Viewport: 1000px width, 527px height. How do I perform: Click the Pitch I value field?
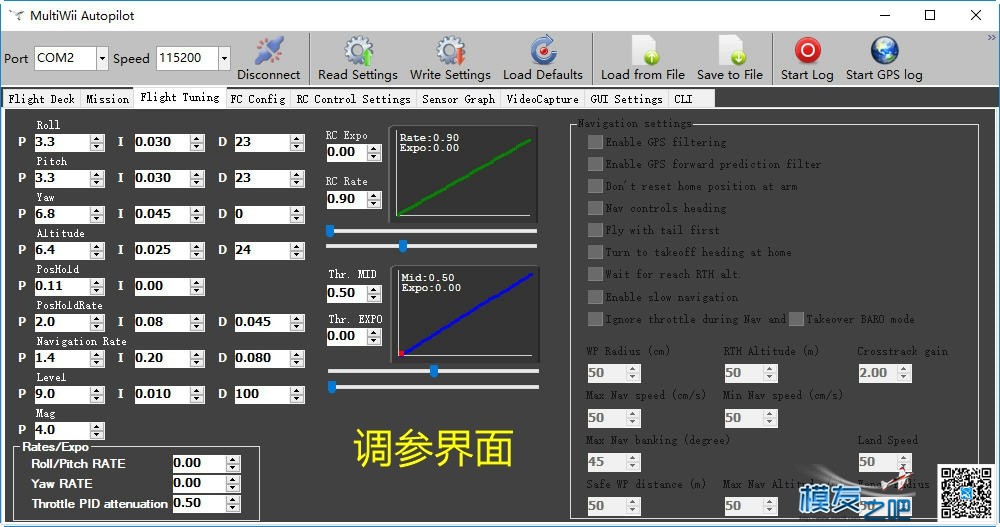point(162,178)
